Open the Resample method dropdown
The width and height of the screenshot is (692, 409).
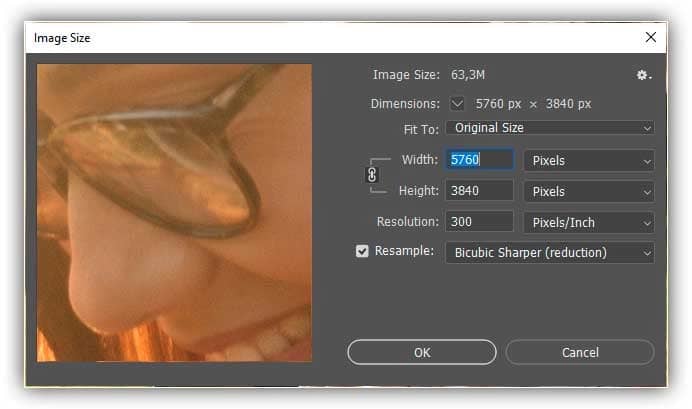[x=550, y=253]
